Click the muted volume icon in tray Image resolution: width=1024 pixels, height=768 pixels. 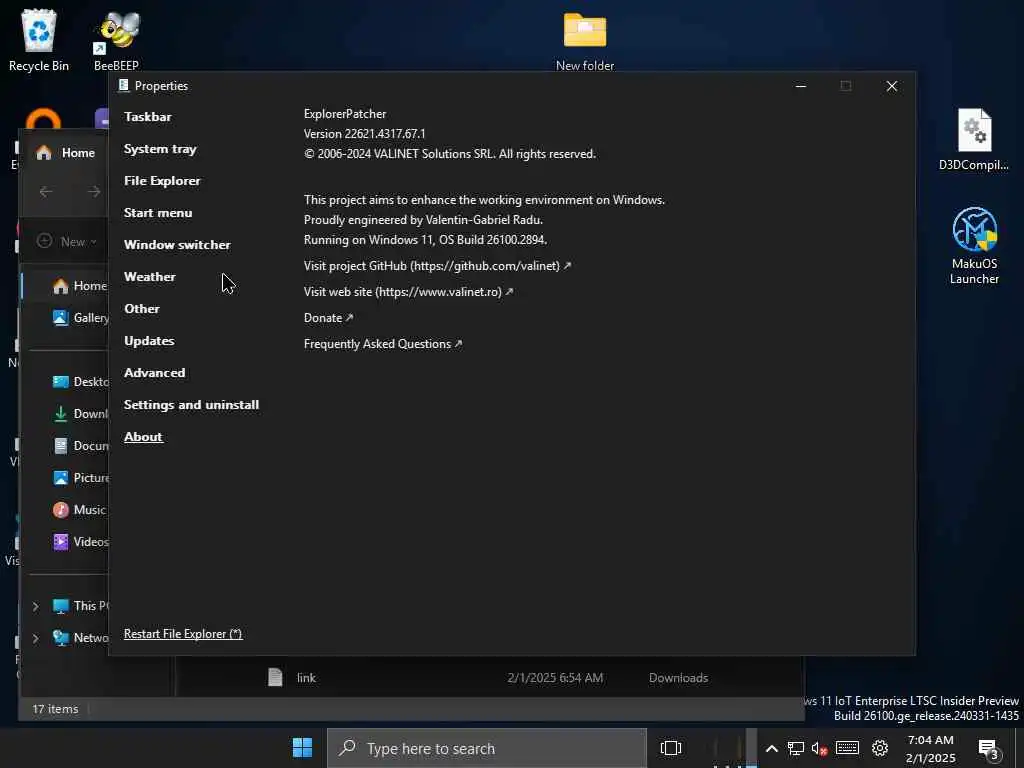[x=820, y=748]
